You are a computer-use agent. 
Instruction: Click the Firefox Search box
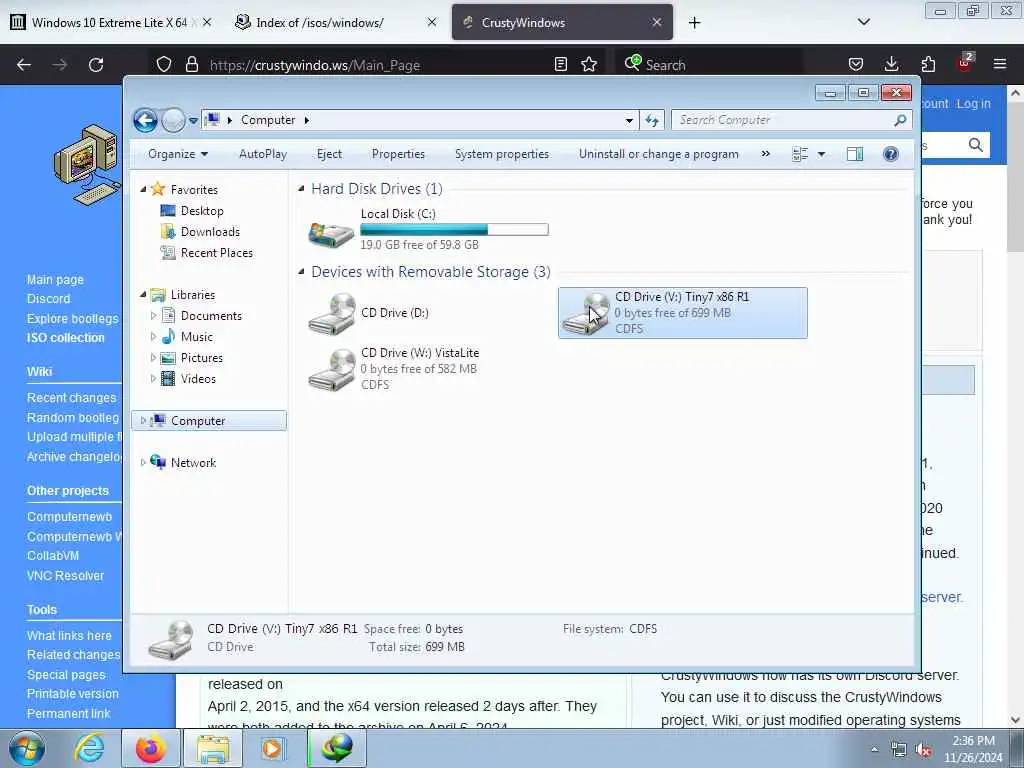click(x=709, y=65)
